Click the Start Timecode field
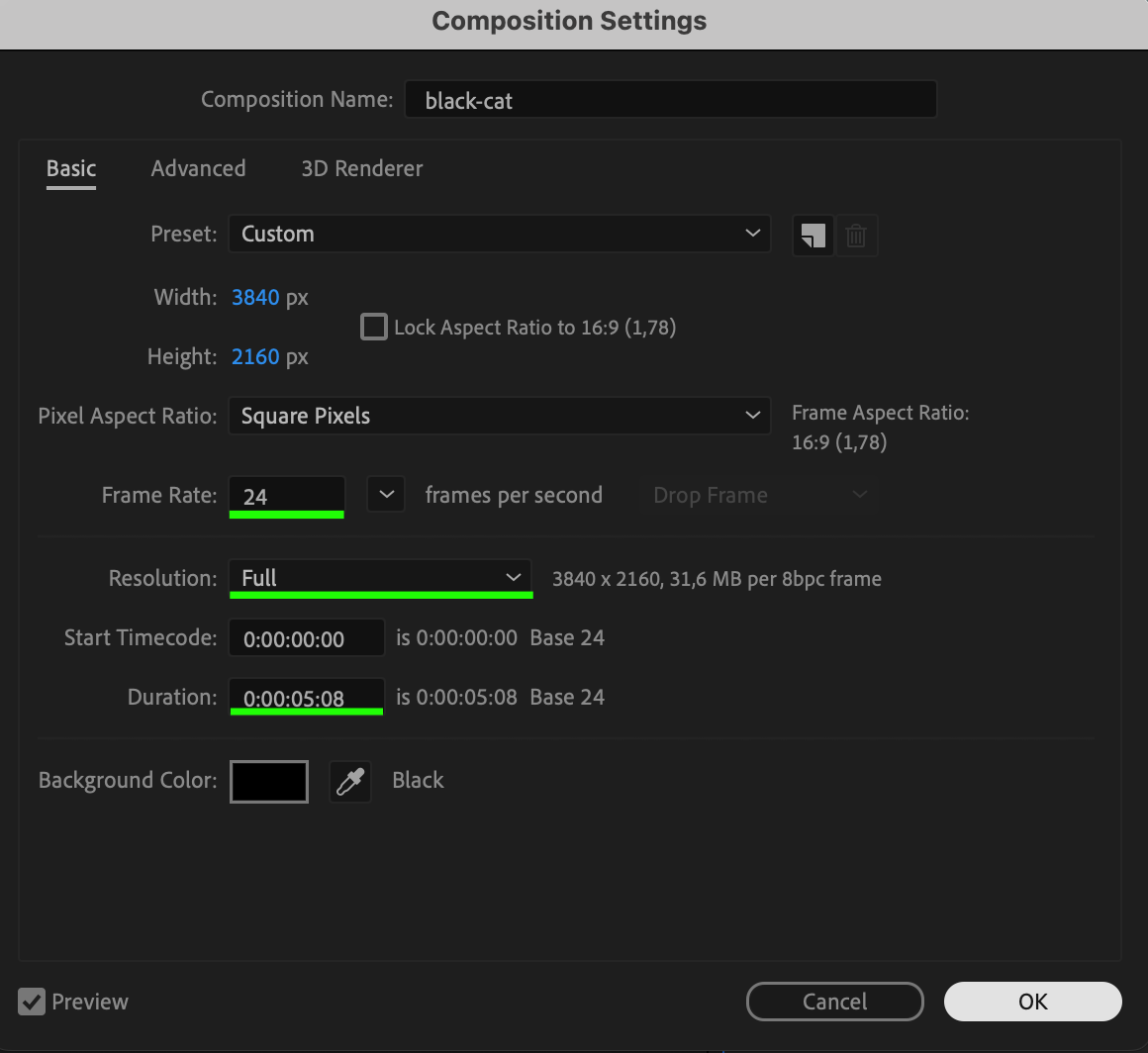 point(306,638)
